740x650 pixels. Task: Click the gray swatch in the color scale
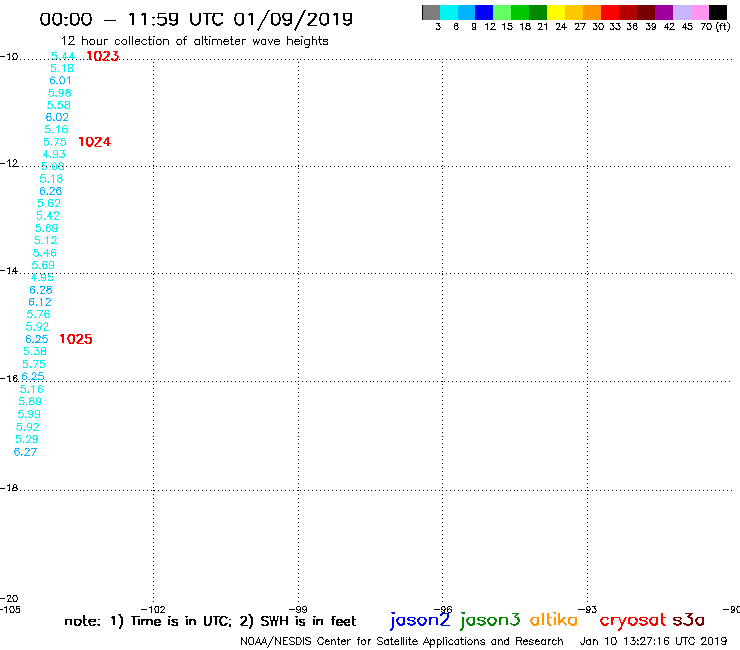point(431,12)
